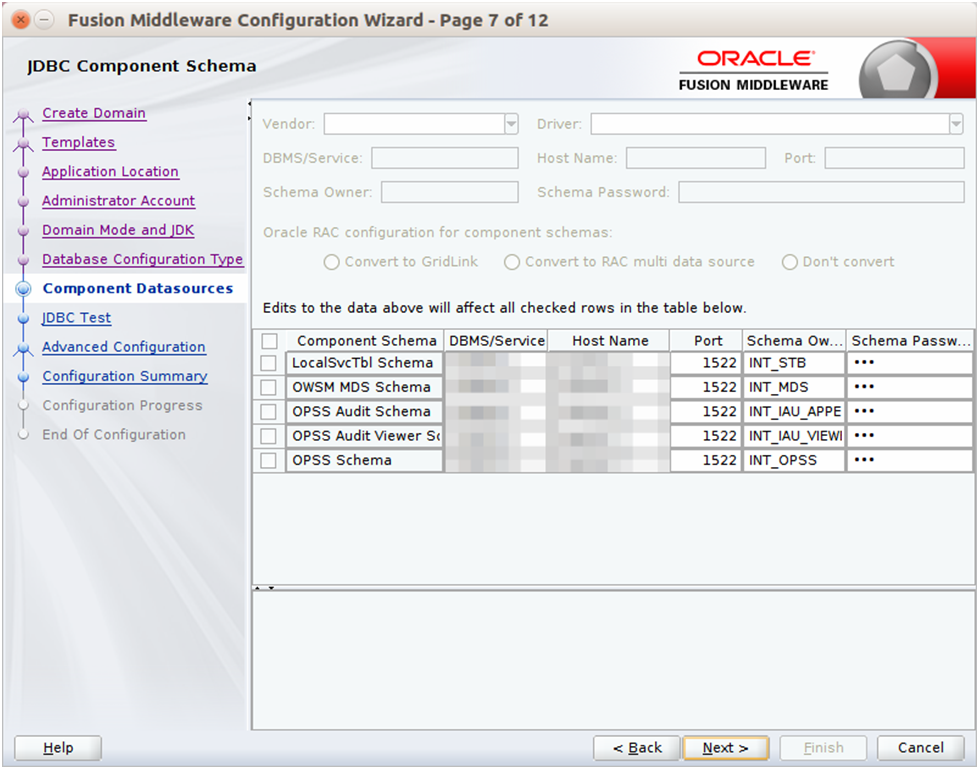Open the Driver dropdown arrow
The image size is (979, 769).
[x=957, y=124]
